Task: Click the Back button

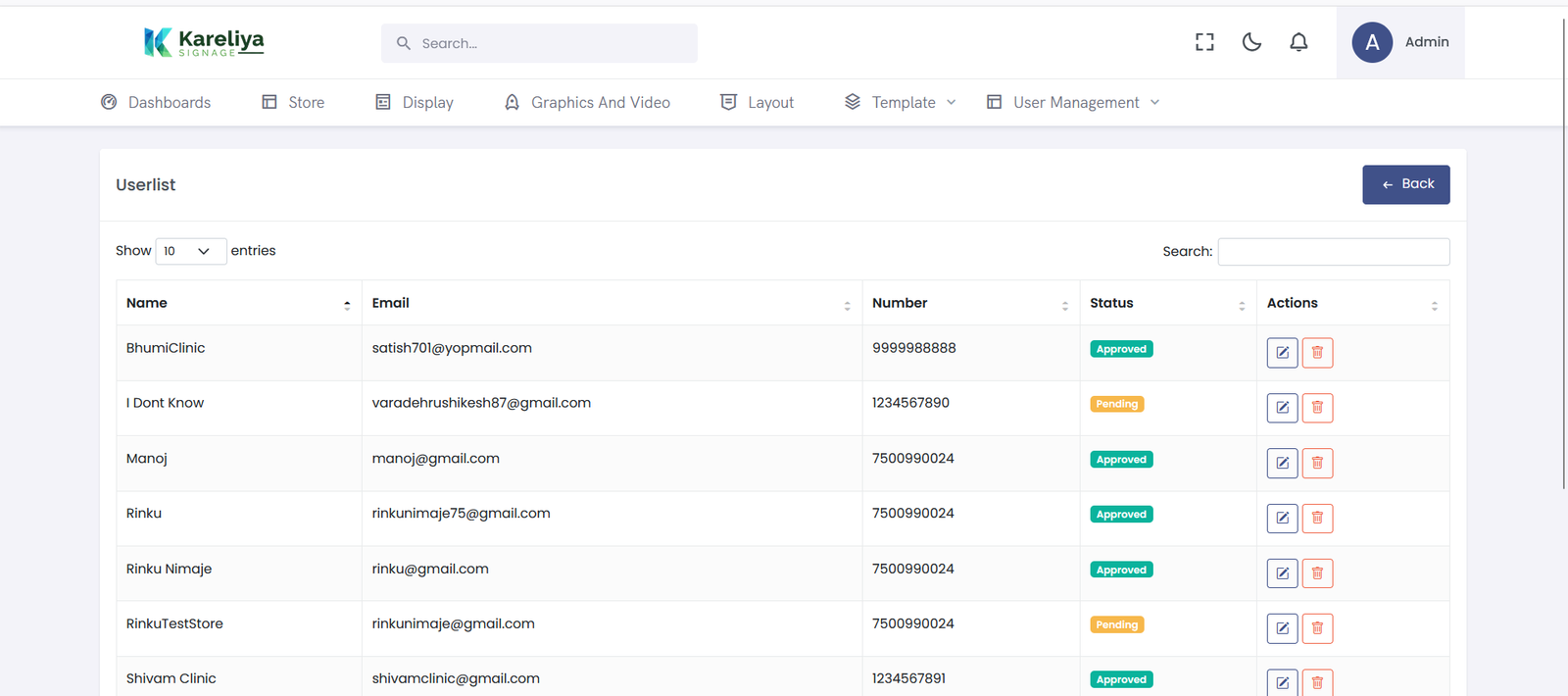Action: pyautogui.click(x=1406, y=184)
